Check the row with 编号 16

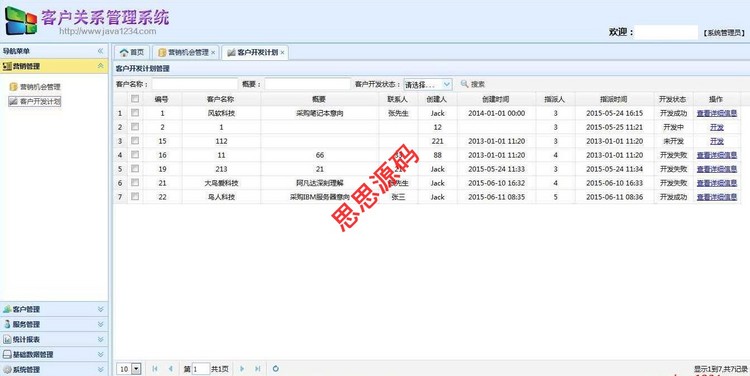[135, 155]
